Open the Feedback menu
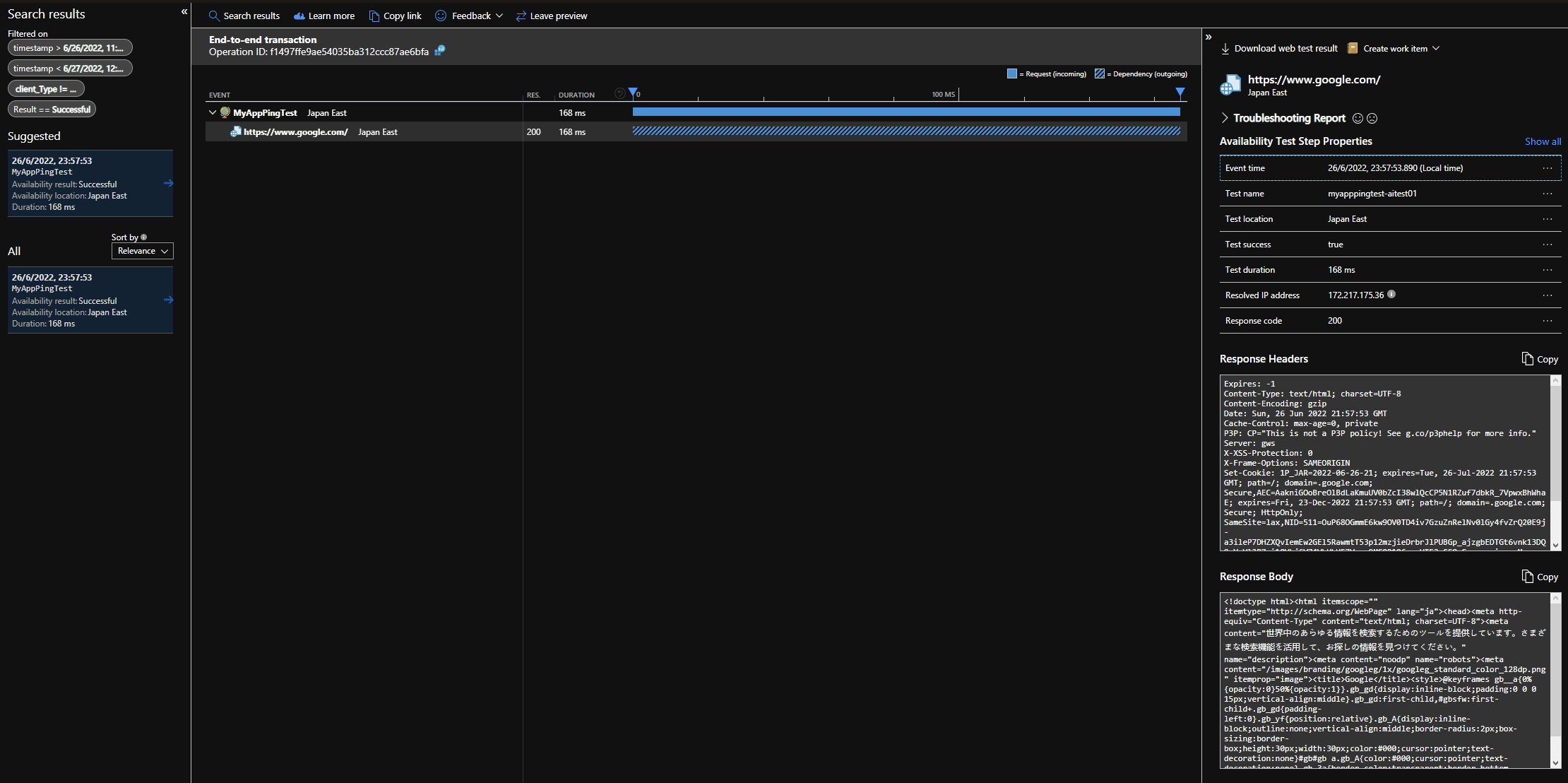The width and height of the screenshot is (1568, 783). point(468,16)
